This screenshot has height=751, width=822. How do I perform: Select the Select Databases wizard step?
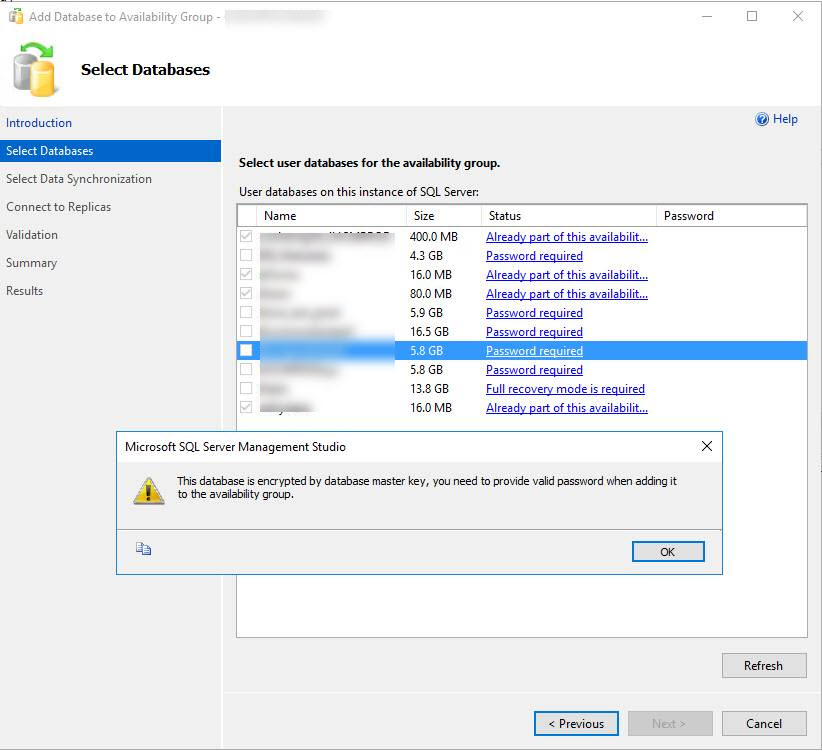tap(50, 151)
